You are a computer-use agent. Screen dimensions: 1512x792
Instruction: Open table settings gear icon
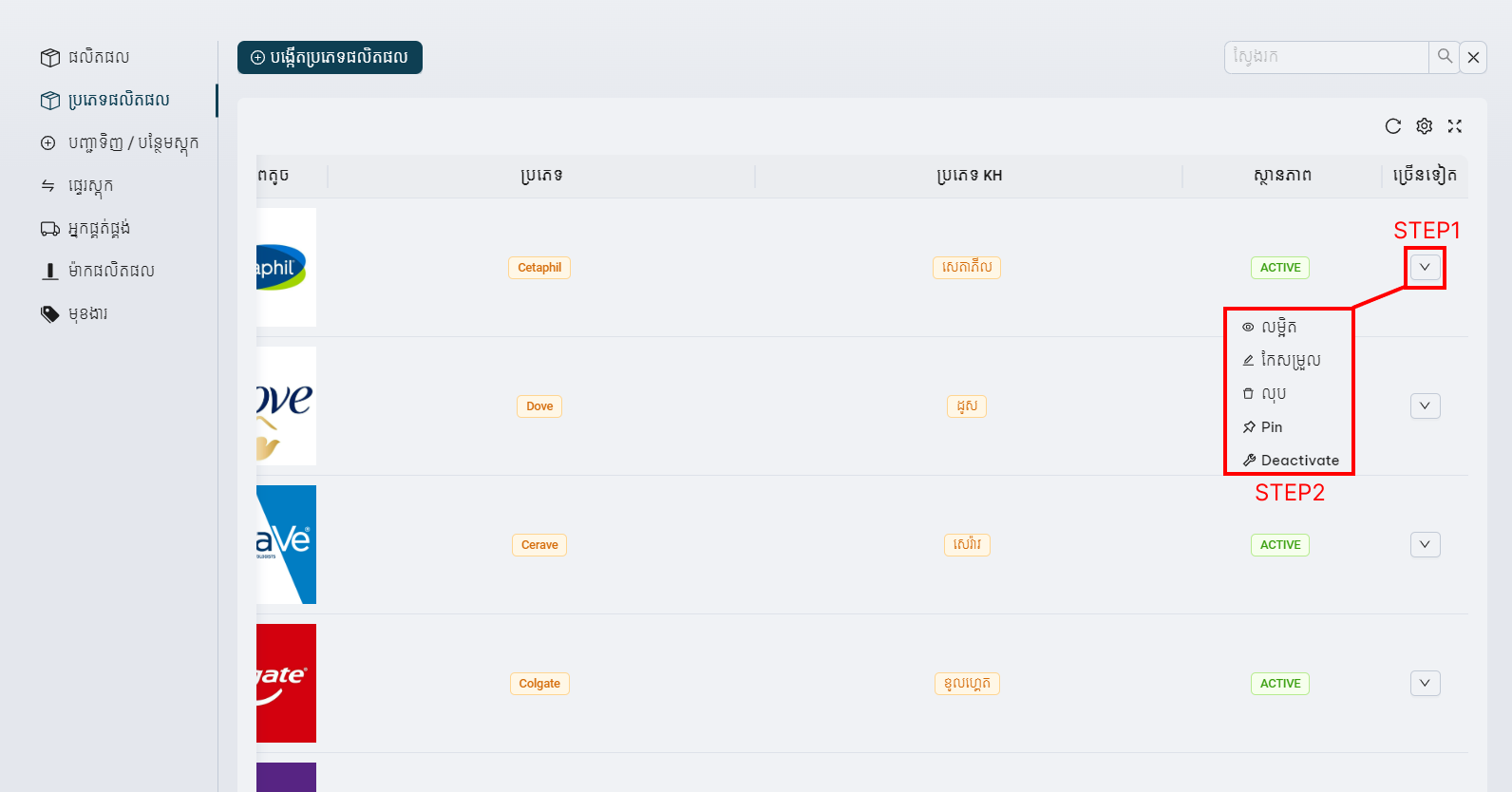[1424, 126]
